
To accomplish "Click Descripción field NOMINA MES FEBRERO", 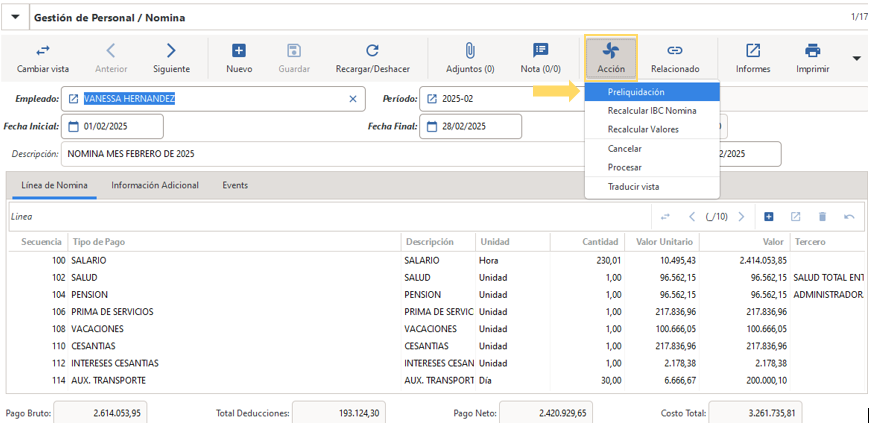I will pyautogui.click(x=323, y=154).
